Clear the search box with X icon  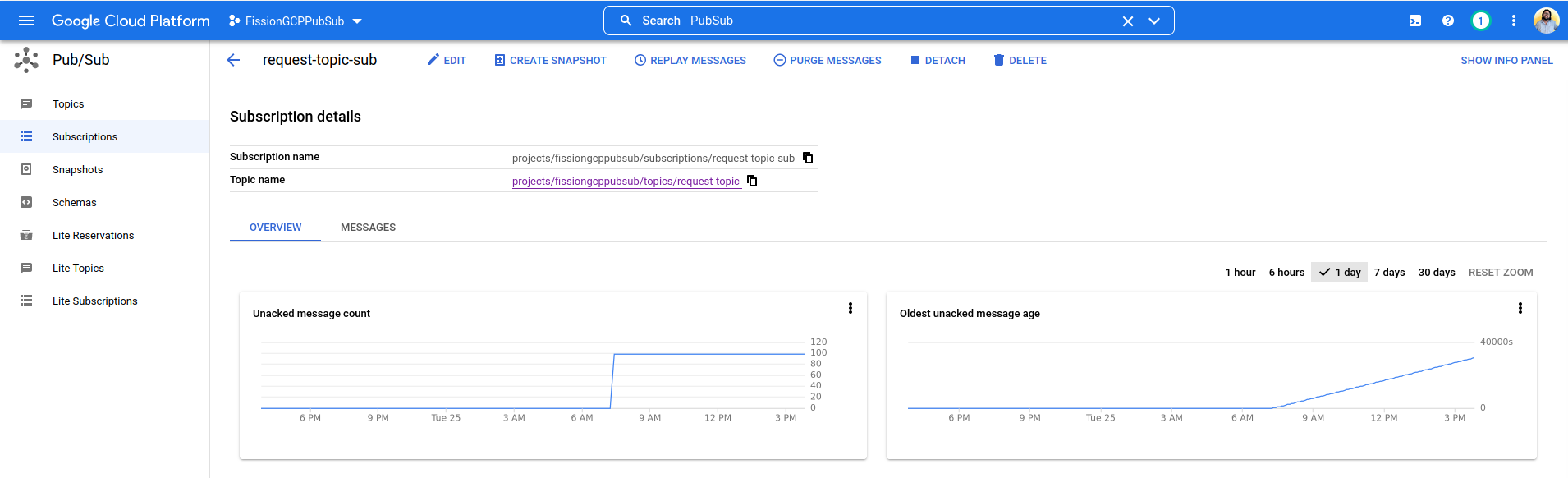pos(1128,21)
